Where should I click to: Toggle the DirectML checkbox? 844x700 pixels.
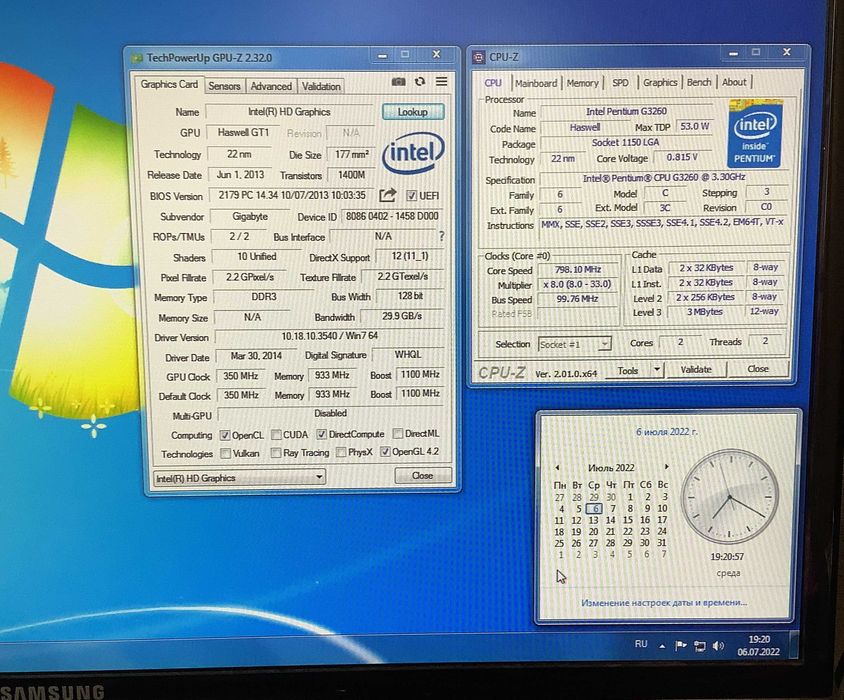point(398,433)
